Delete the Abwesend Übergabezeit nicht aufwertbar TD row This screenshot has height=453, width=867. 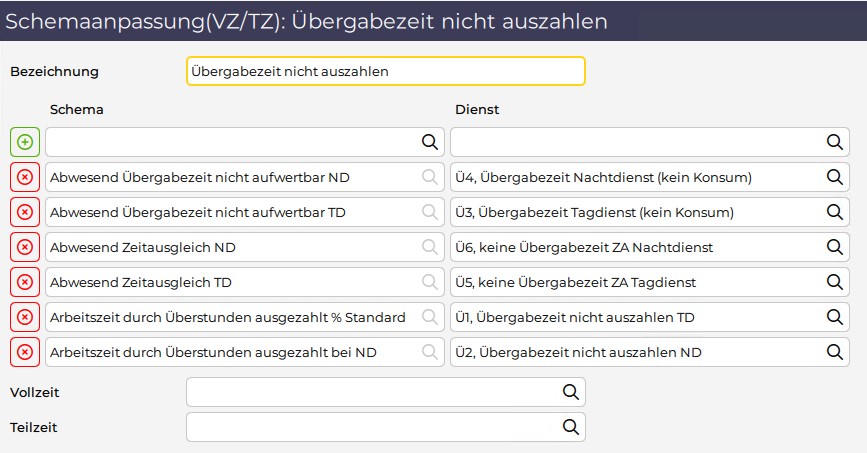[25, 212]
